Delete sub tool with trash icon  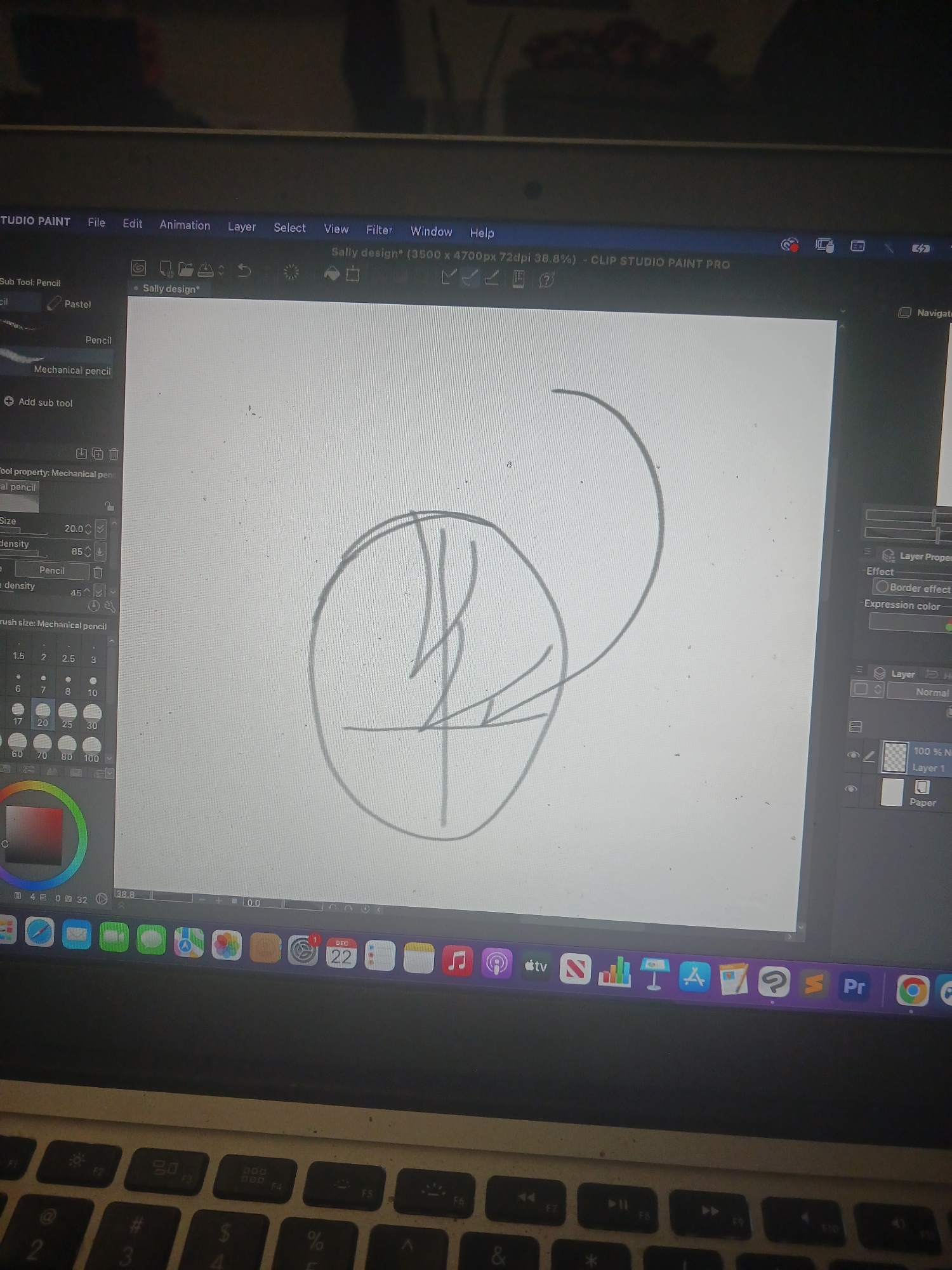(114, 454)
